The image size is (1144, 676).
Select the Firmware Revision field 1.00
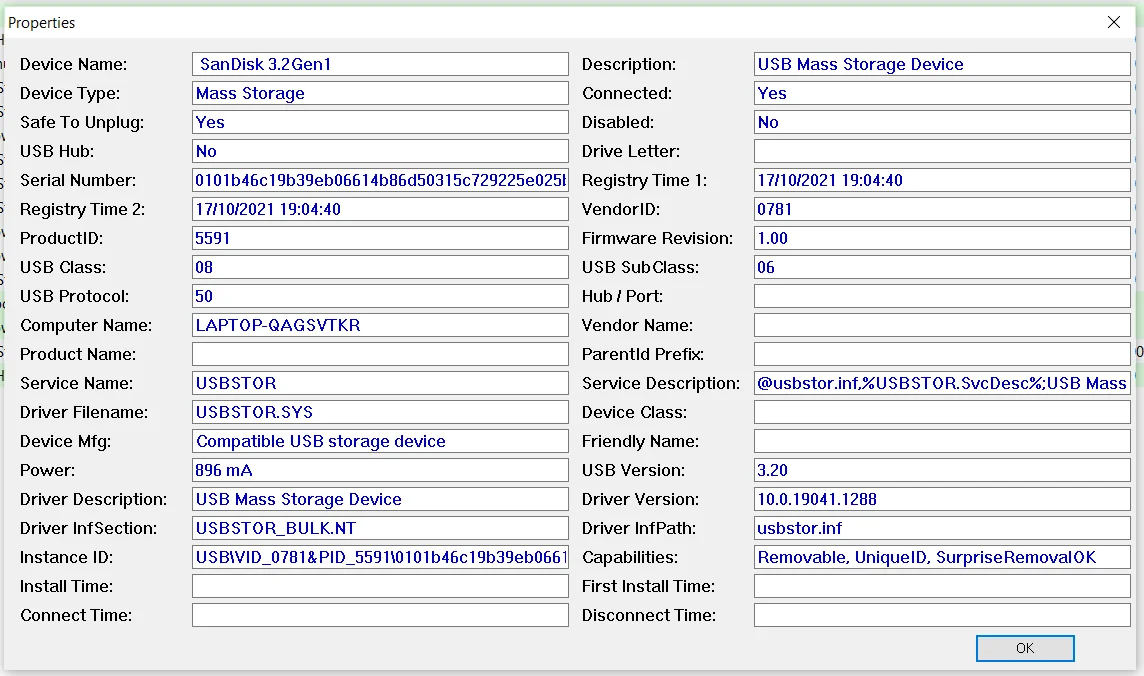click(942, 238)
